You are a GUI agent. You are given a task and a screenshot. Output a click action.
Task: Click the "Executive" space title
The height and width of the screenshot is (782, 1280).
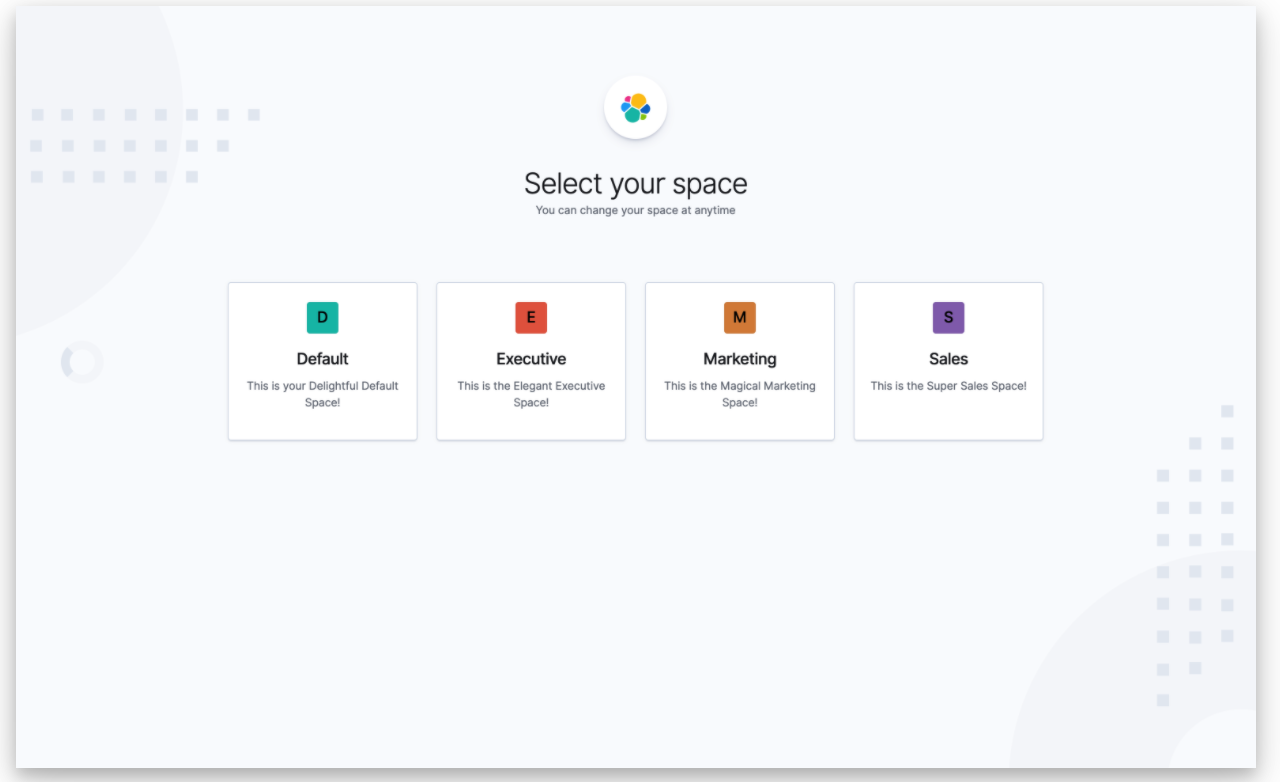pos(531,358)
